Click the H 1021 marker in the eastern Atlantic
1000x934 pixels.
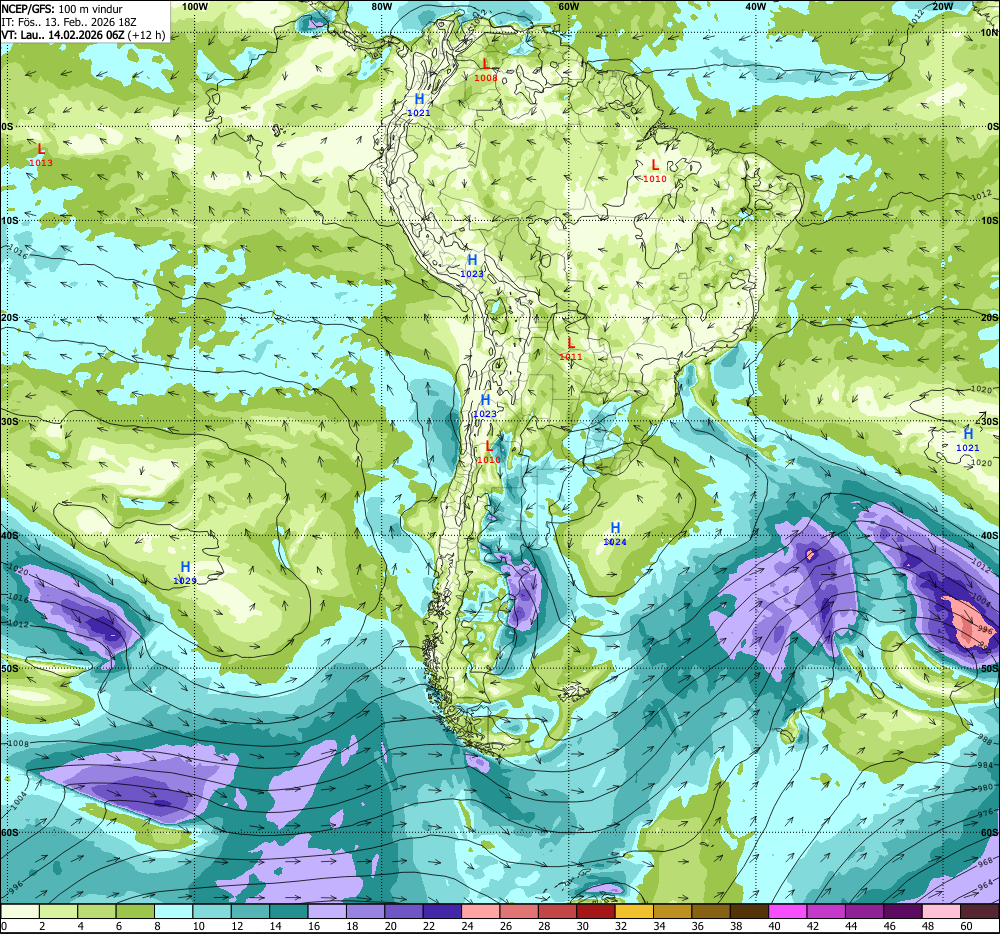pos(968,434)
